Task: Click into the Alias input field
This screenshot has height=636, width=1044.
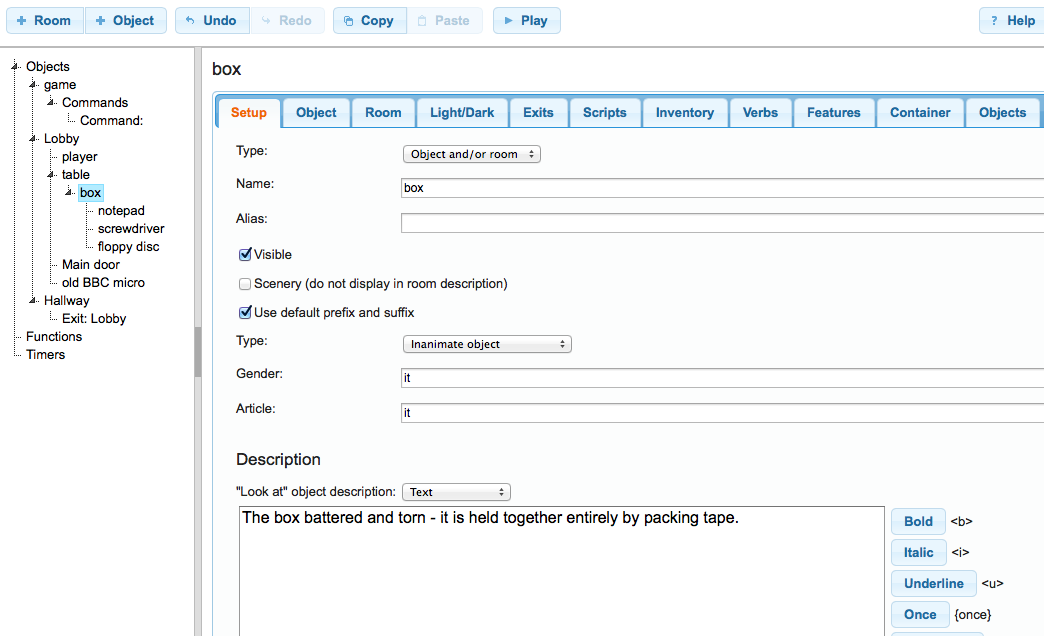Action: 720,223
